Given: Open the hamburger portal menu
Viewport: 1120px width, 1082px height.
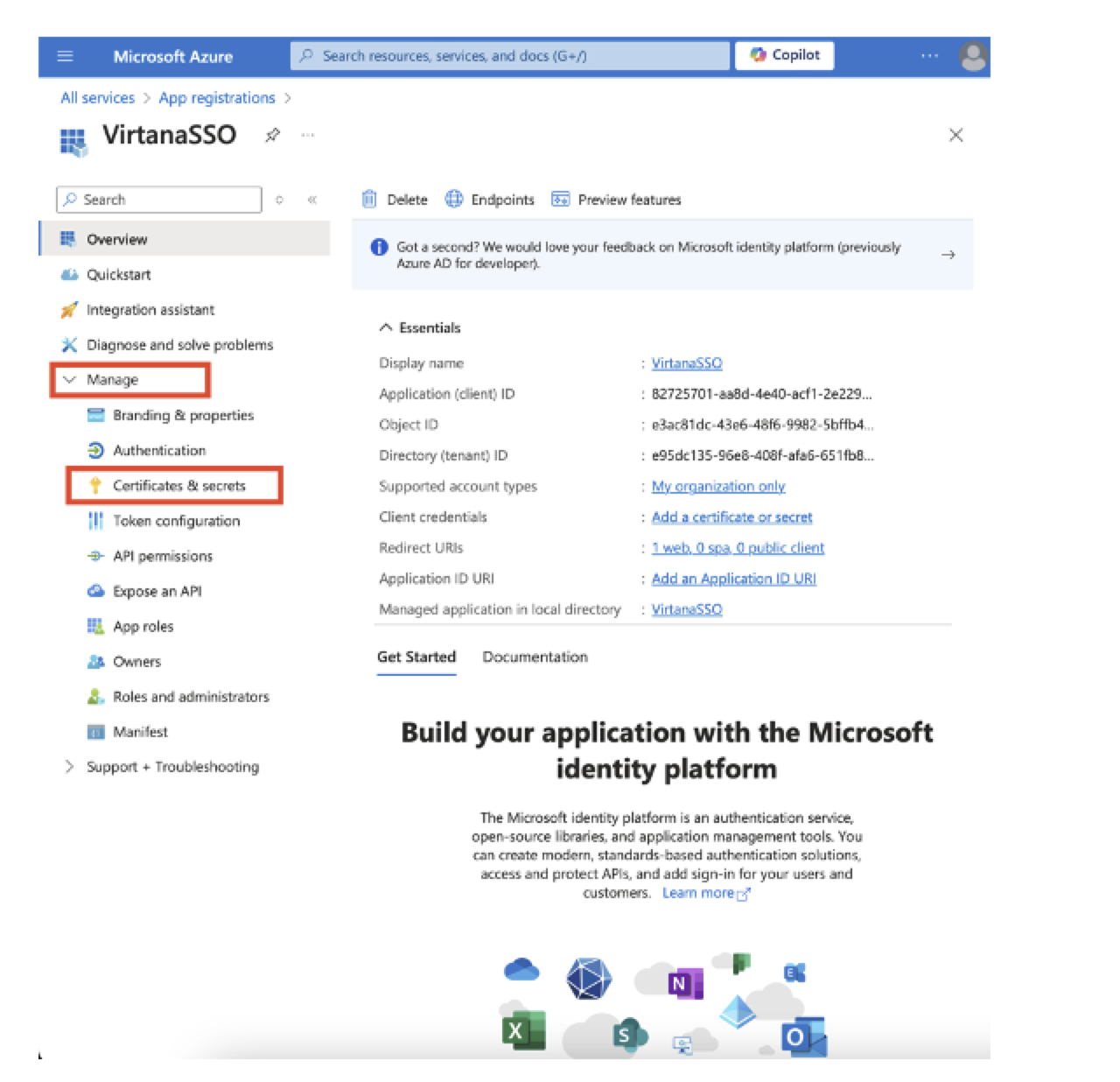Looking at the screenshot, I should [65, 56].
